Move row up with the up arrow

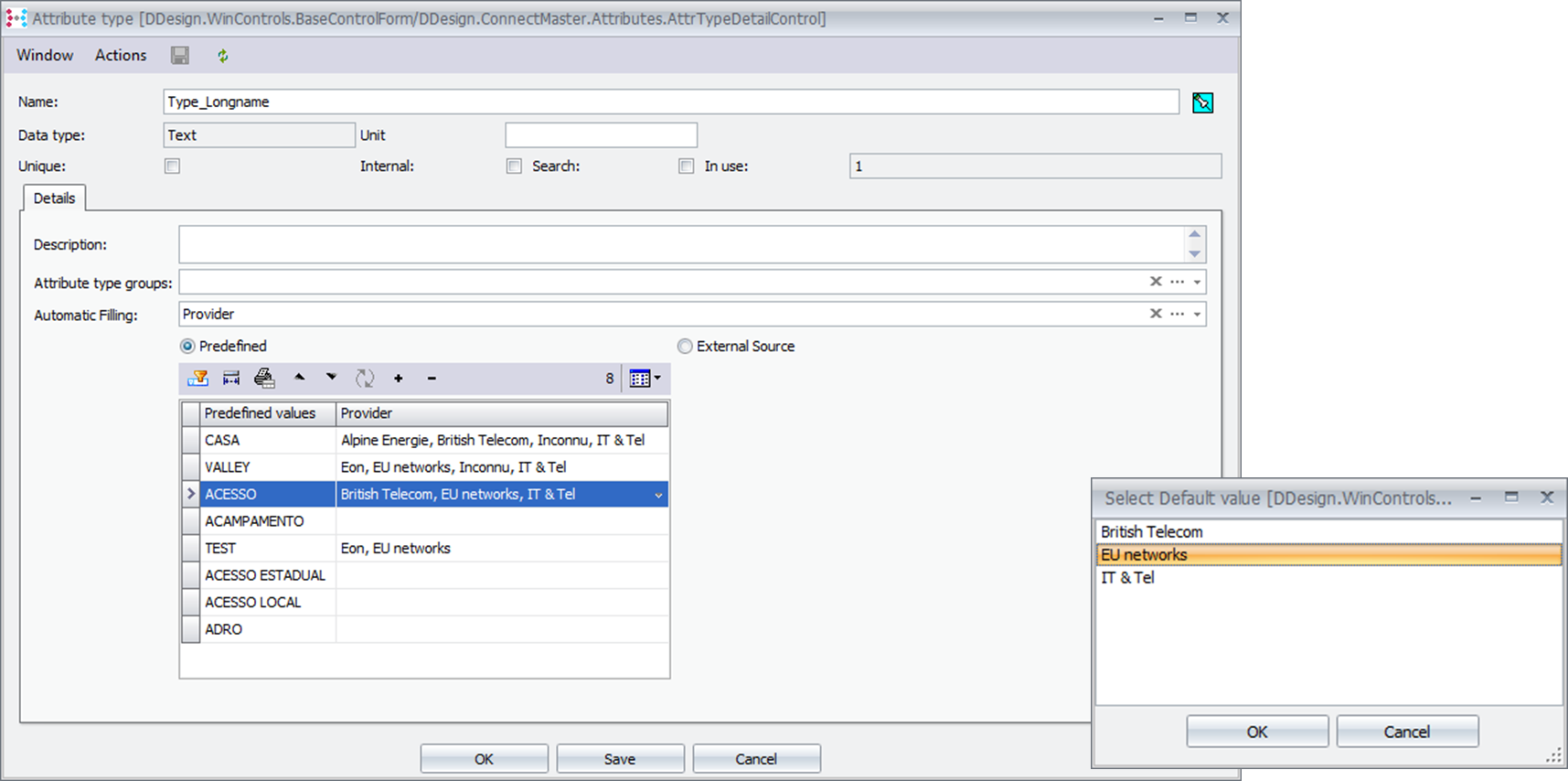coord(299,377)
